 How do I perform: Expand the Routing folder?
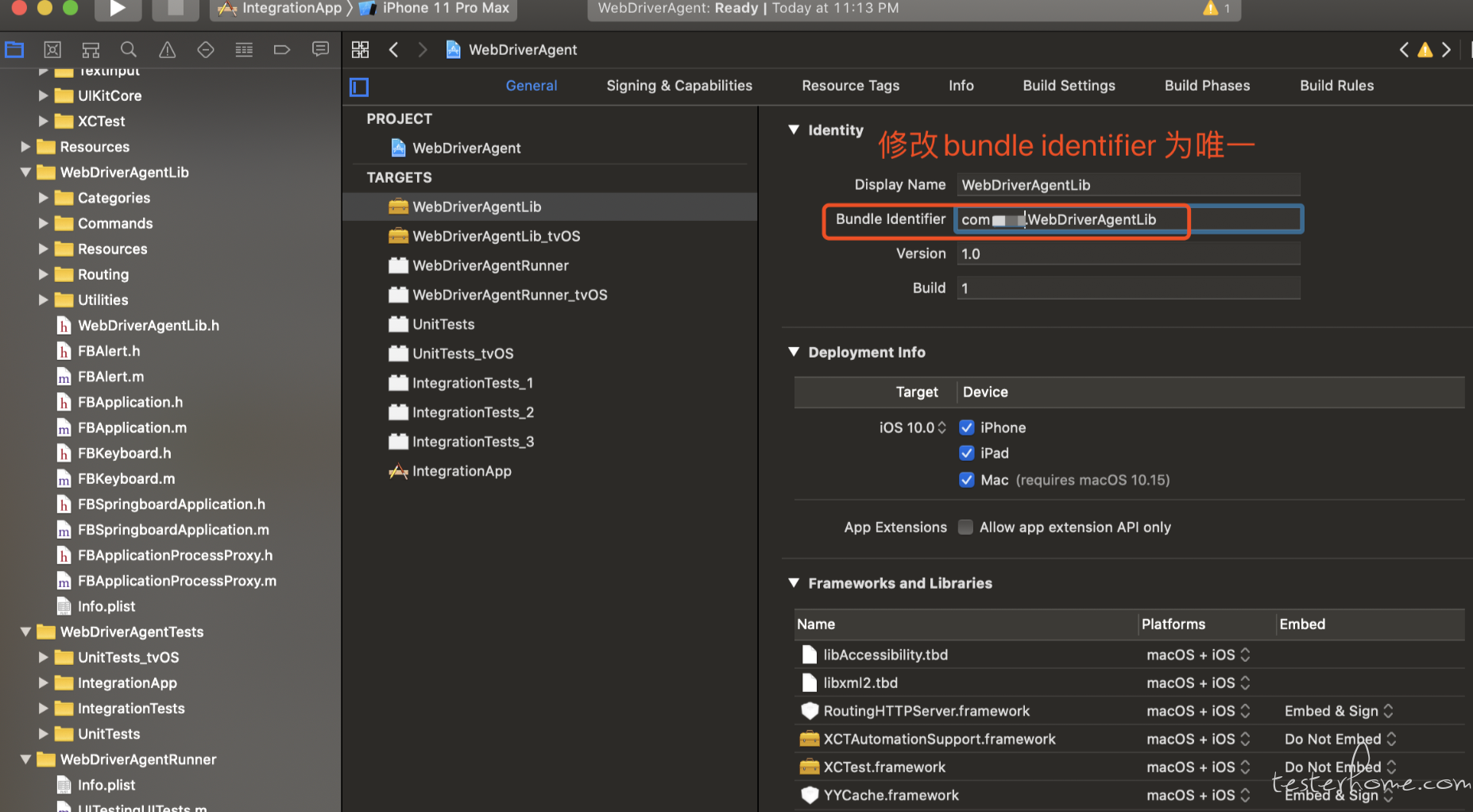[x=43, y=274]
